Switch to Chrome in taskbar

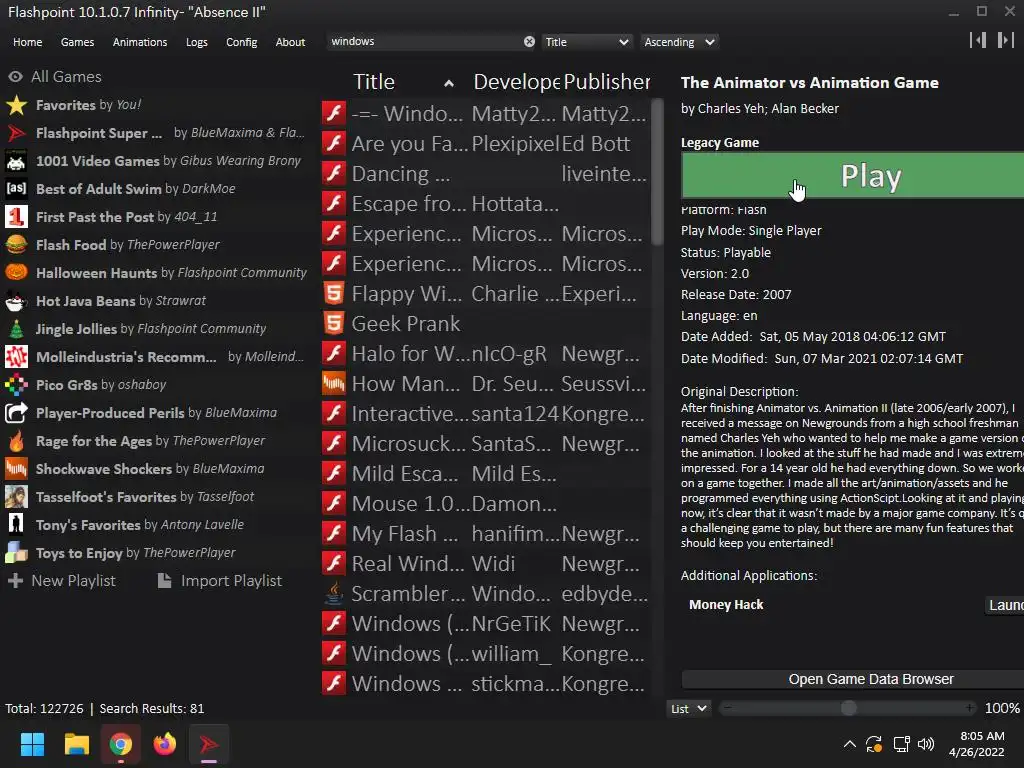click(121, 744)
